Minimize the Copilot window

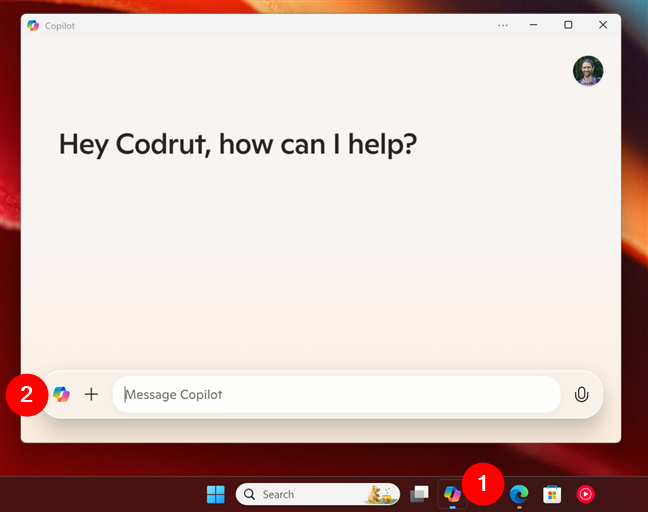tap(534, 25)
